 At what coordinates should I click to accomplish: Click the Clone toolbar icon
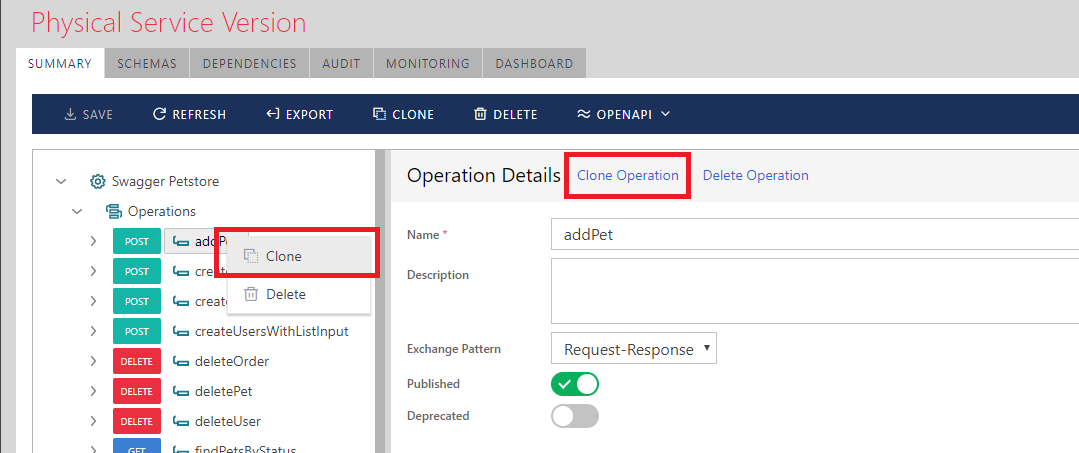point(379,115)
